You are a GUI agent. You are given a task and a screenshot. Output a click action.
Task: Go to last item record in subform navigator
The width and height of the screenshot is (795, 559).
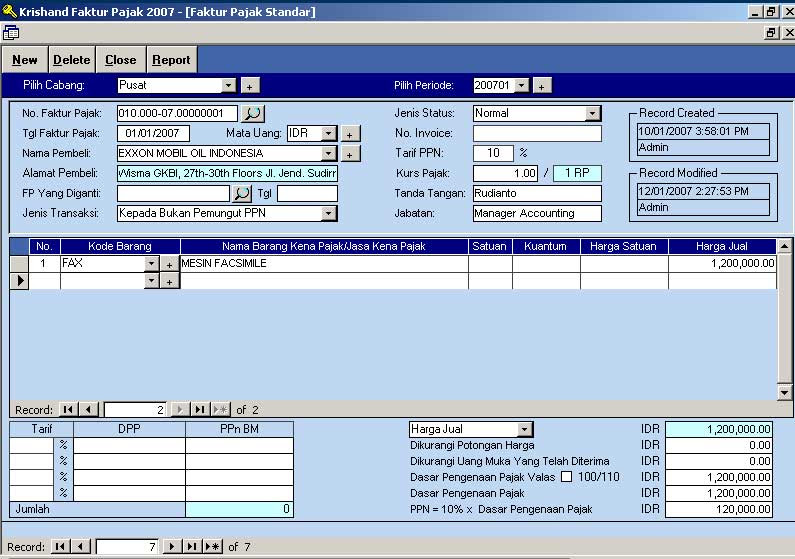pyautogui.click(x=200, y=409)
